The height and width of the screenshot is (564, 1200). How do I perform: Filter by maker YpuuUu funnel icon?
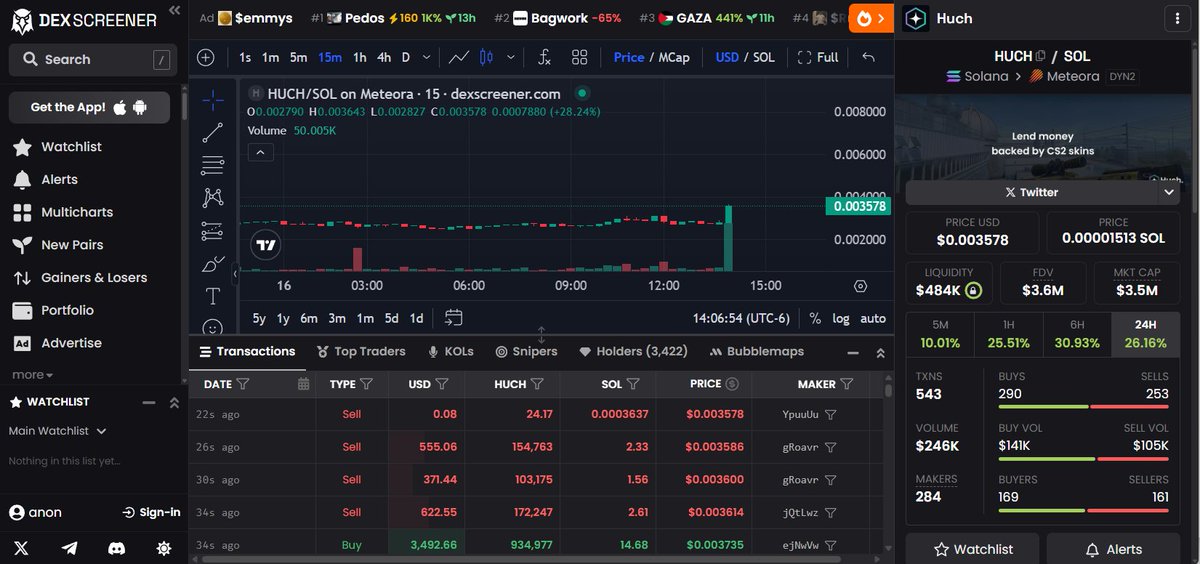[x=831, y=414]
